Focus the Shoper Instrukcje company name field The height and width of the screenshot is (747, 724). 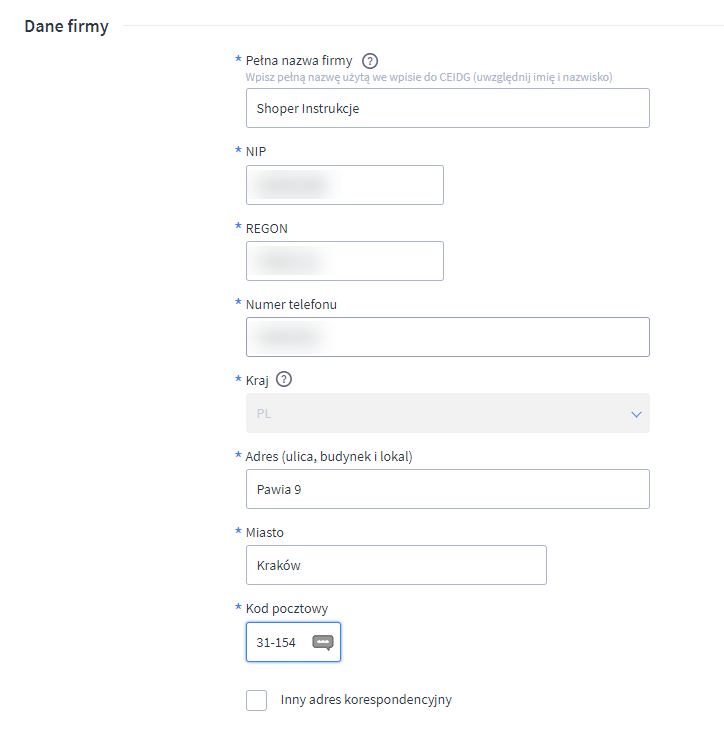447,109
